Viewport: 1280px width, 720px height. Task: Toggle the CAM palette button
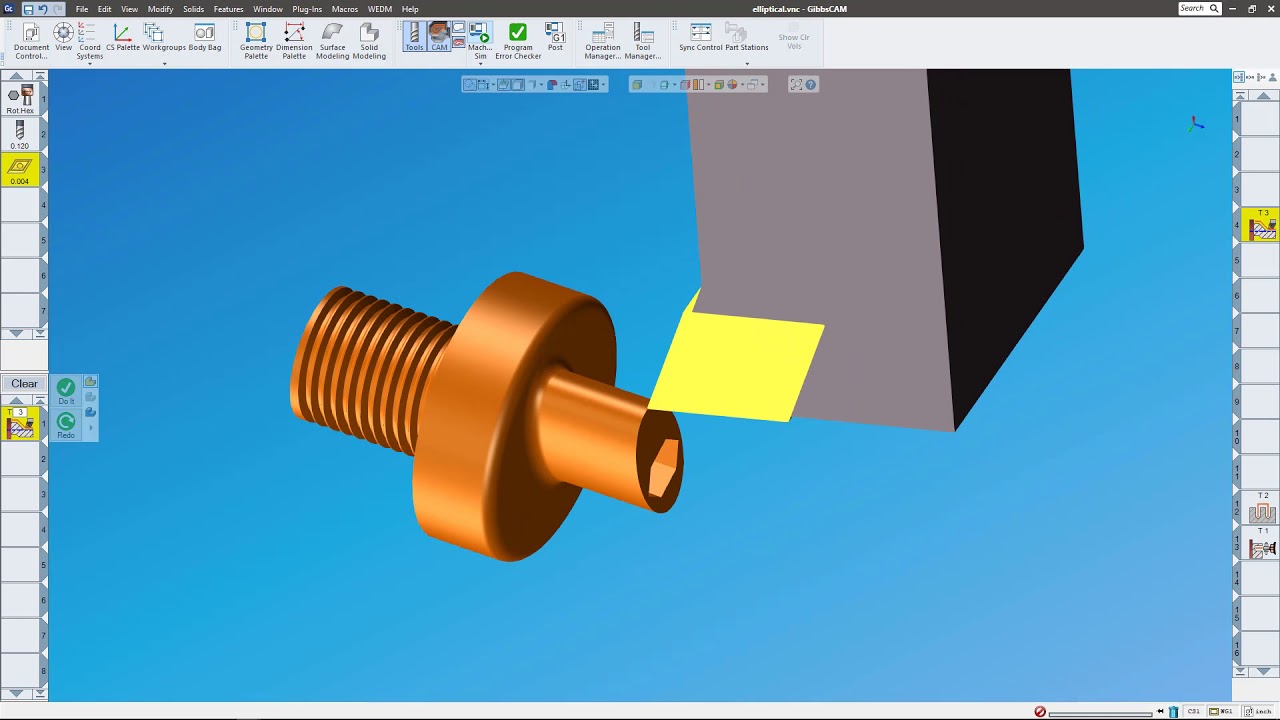point(439,38)
